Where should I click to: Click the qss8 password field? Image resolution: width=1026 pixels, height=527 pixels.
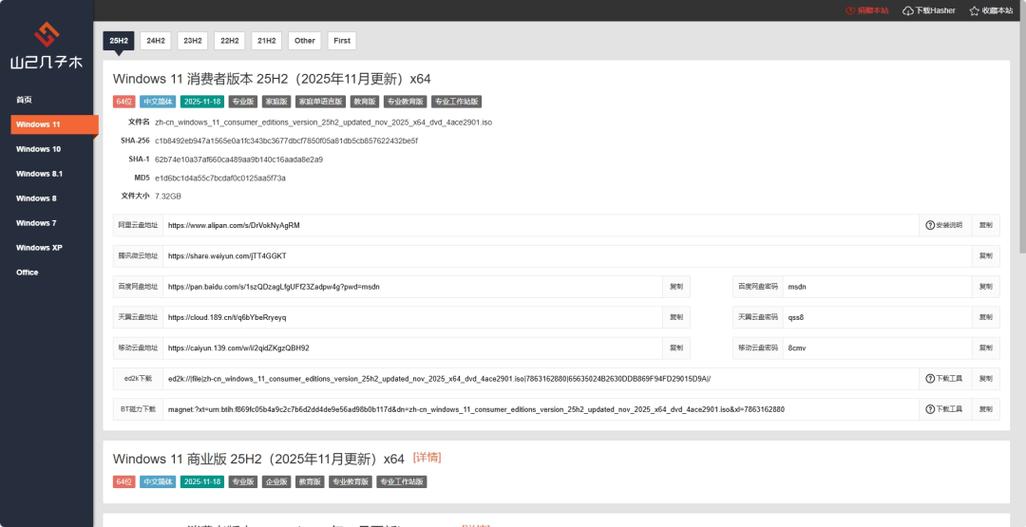[x=877, y=318]
